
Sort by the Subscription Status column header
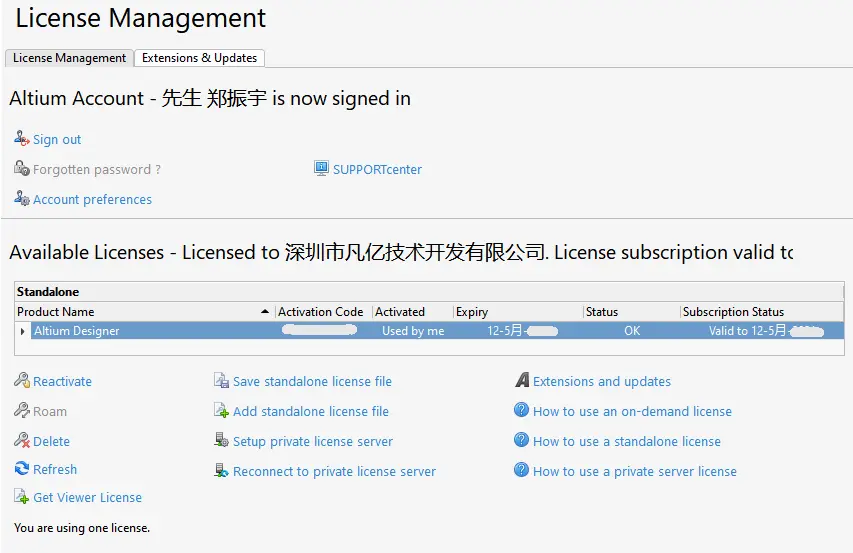click(x=762, y=312)
